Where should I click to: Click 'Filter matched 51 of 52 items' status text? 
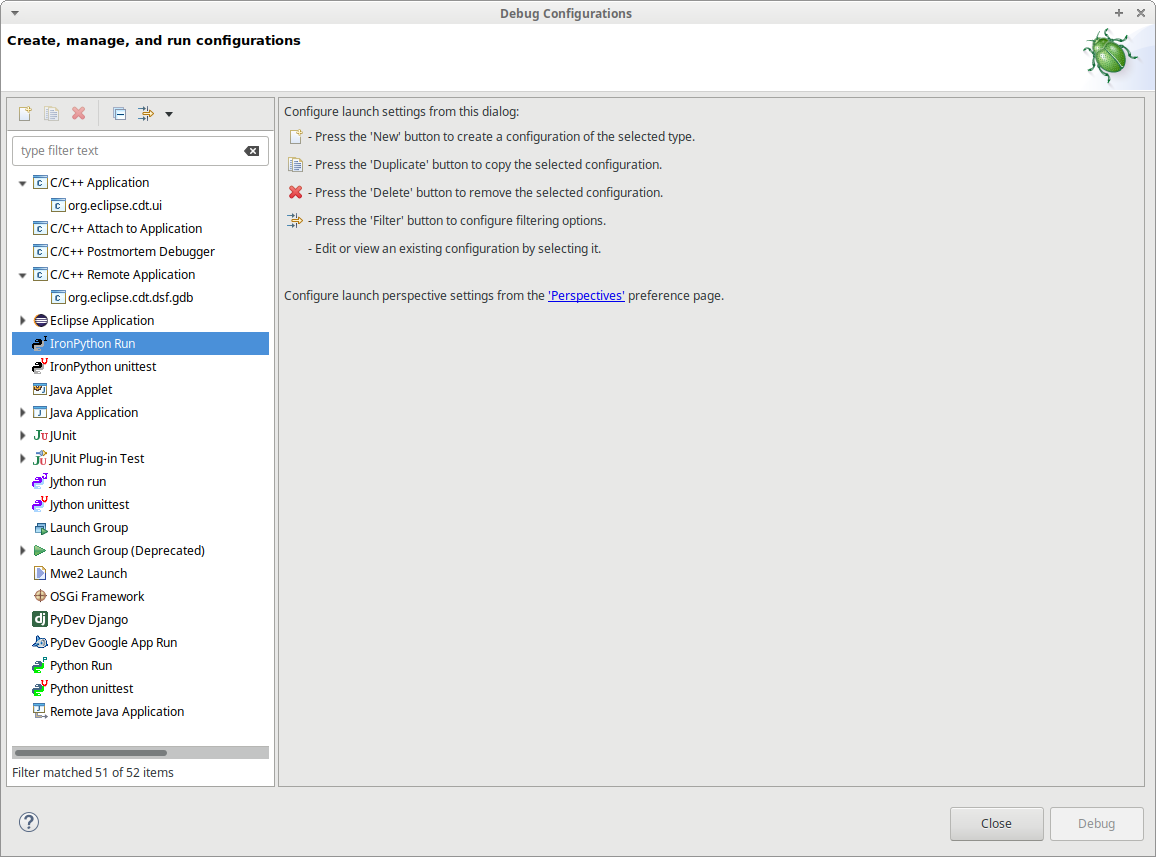tap(93, 772)
